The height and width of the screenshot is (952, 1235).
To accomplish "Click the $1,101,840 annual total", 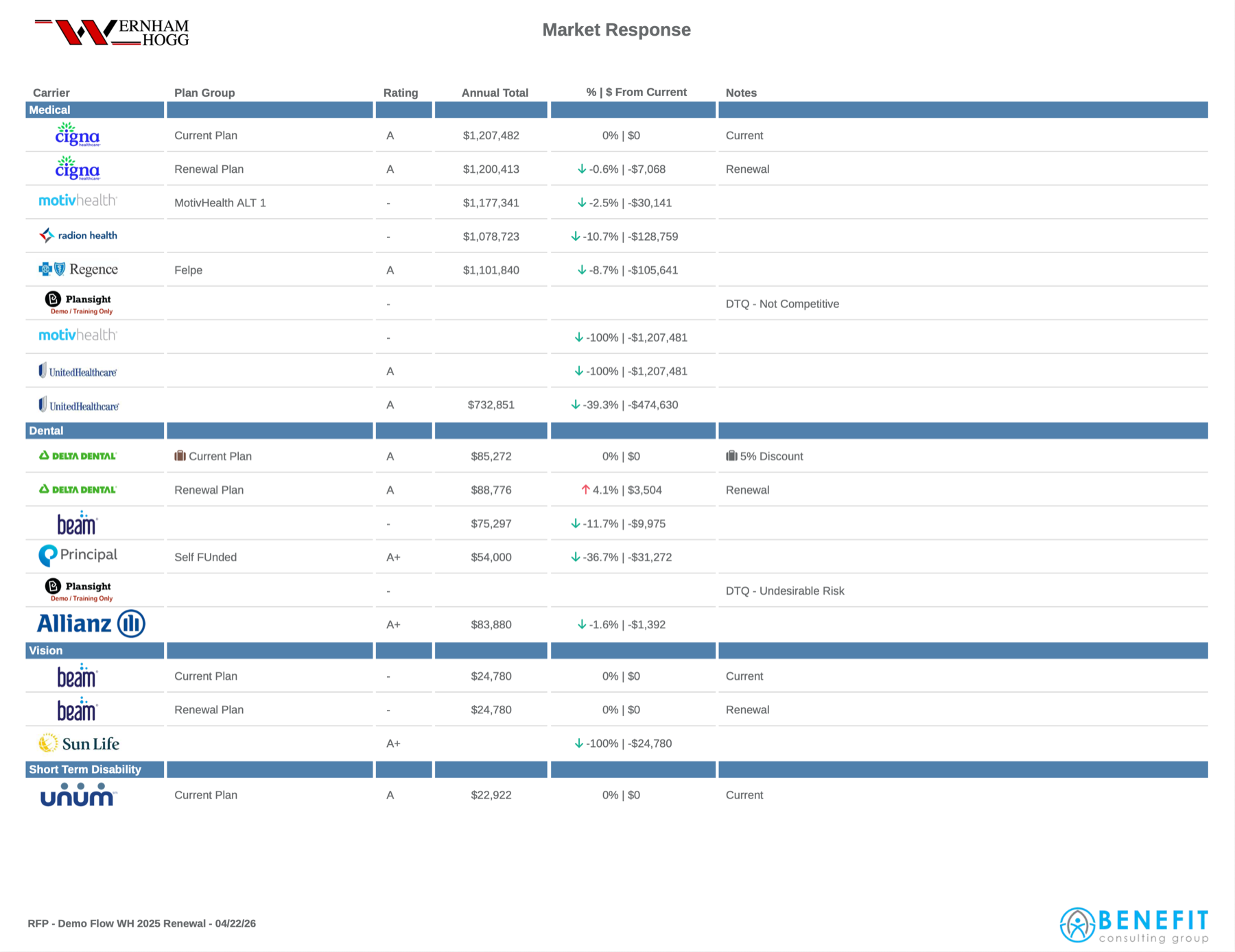I will [x=491, y=270].
